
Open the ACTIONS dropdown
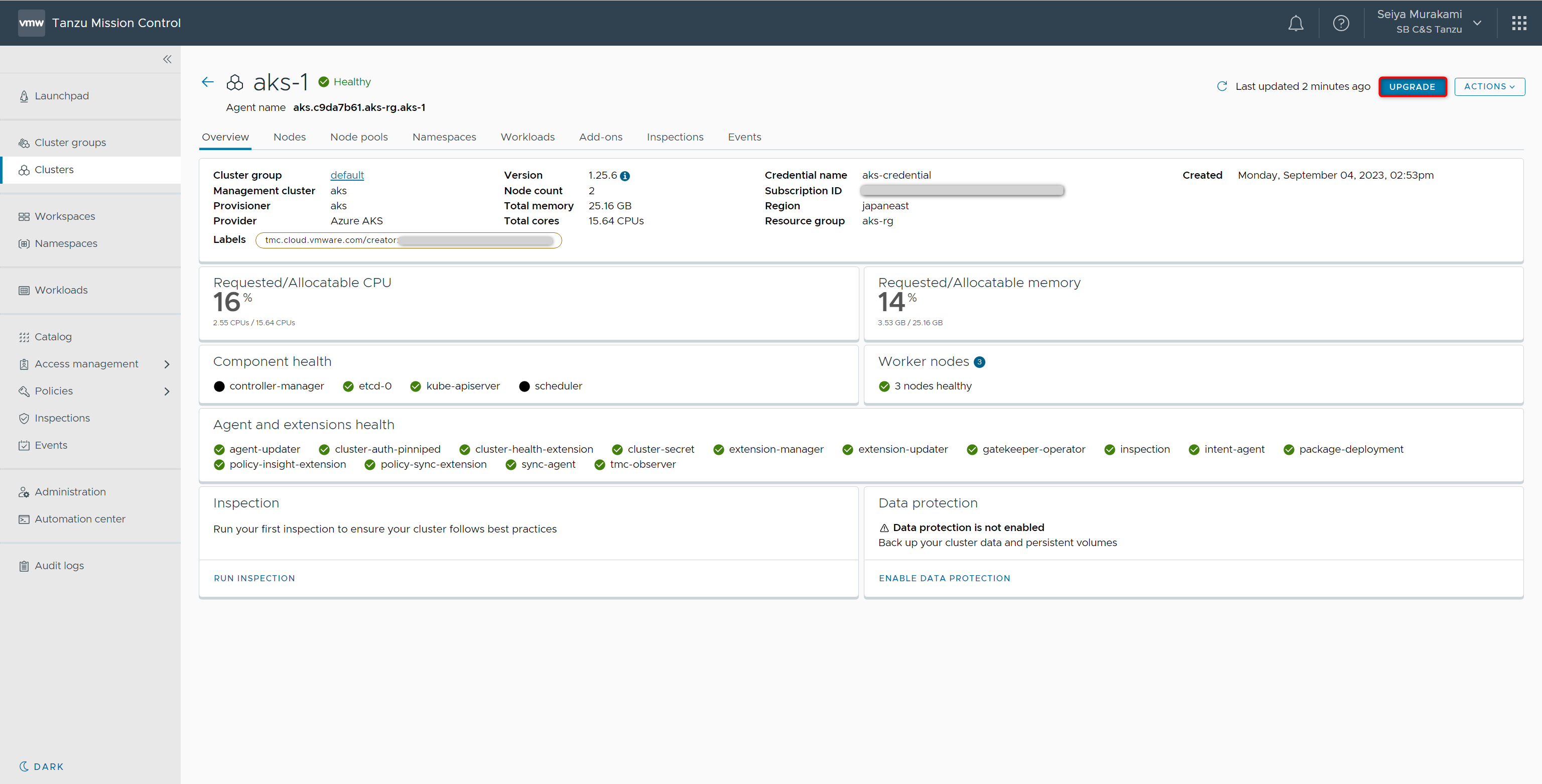click(x=1489, y=87)
